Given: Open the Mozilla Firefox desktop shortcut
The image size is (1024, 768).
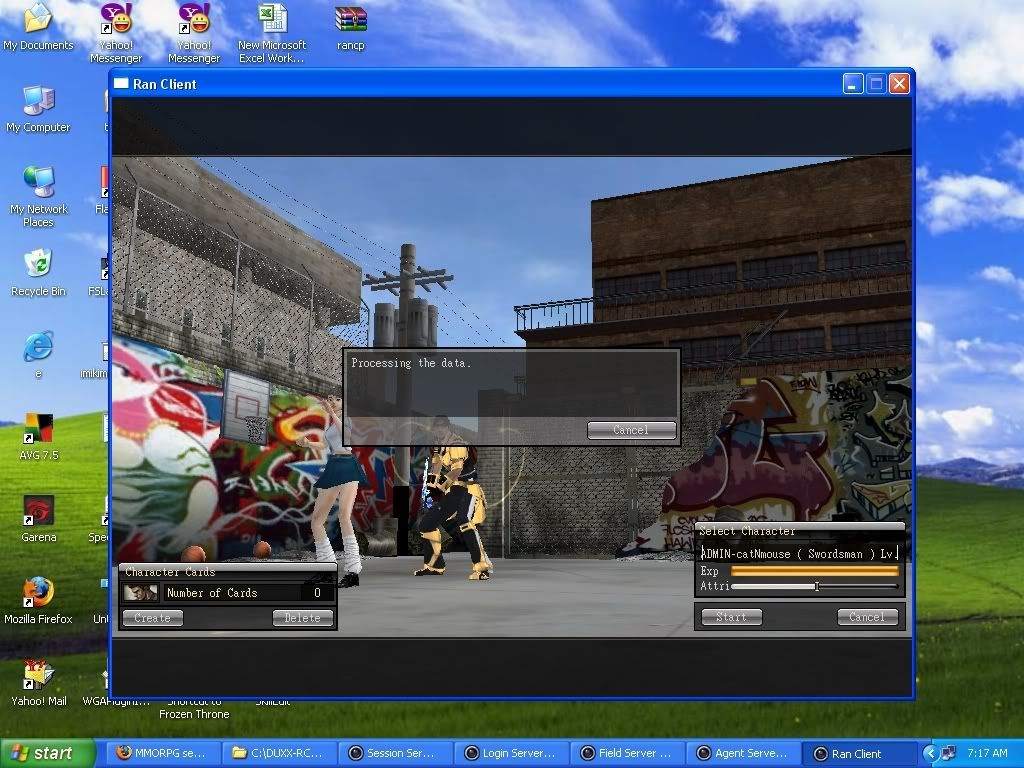Looking at the screenshot, I should pyautogui.click(x=38, y=592).
